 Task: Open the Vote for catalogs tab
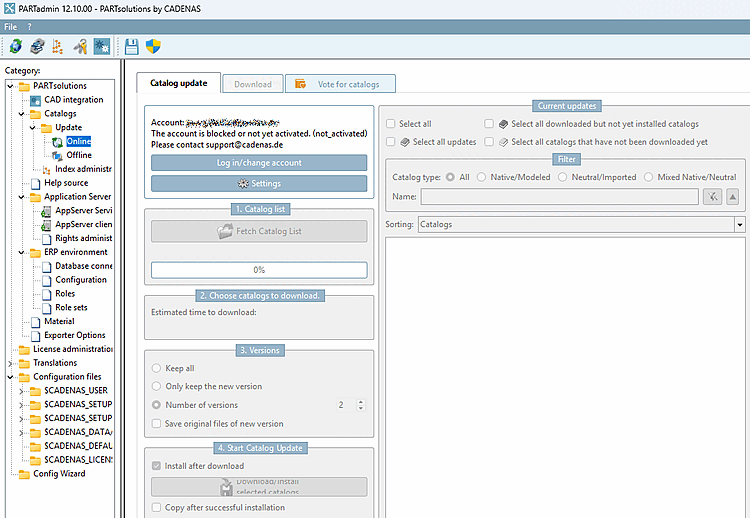340,84
